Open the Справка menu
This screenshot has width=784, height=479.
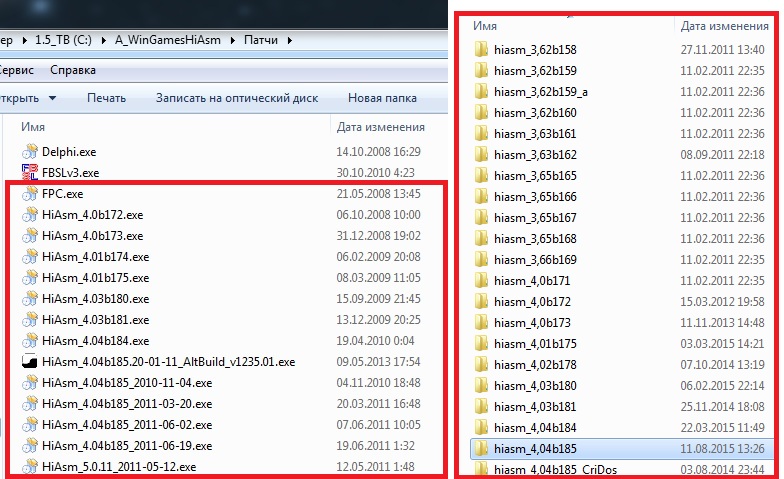73,70
